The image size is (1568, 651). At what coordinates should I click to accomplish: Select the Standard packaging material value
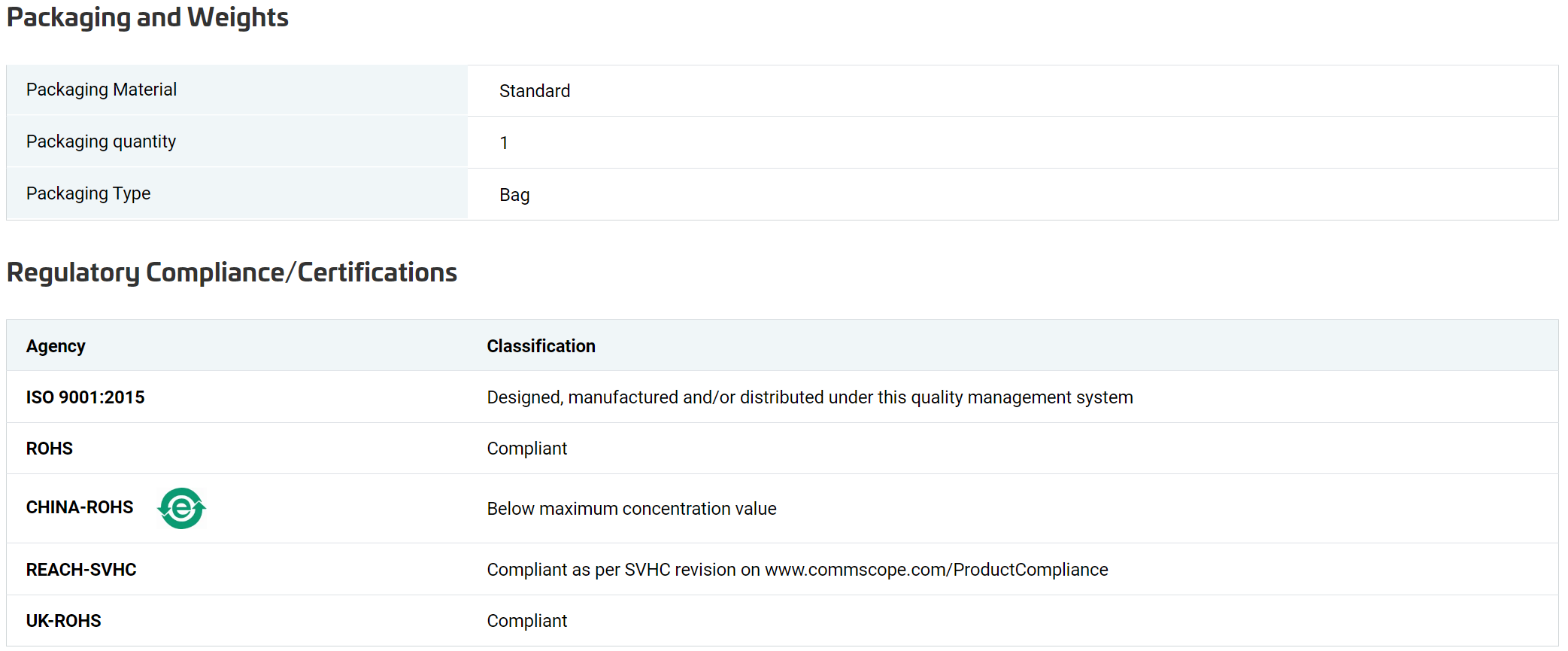pos(535,91)
